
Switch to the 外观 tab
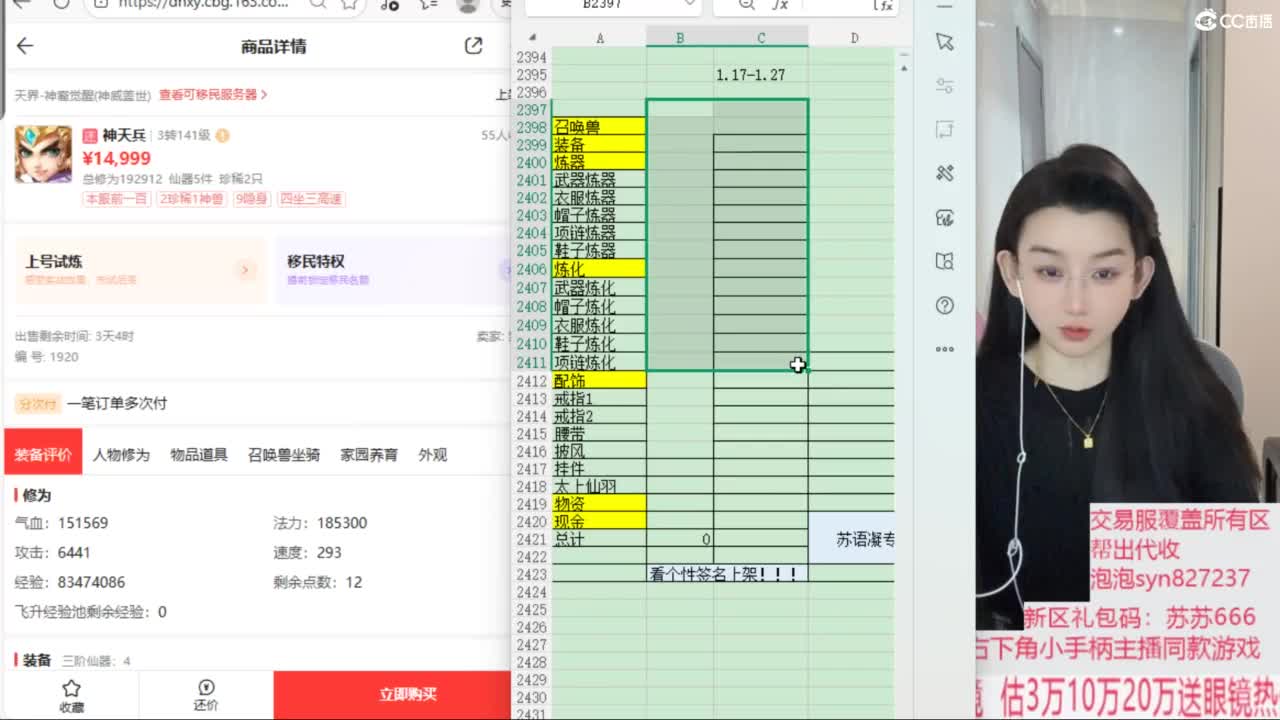[x=433, y=455]
